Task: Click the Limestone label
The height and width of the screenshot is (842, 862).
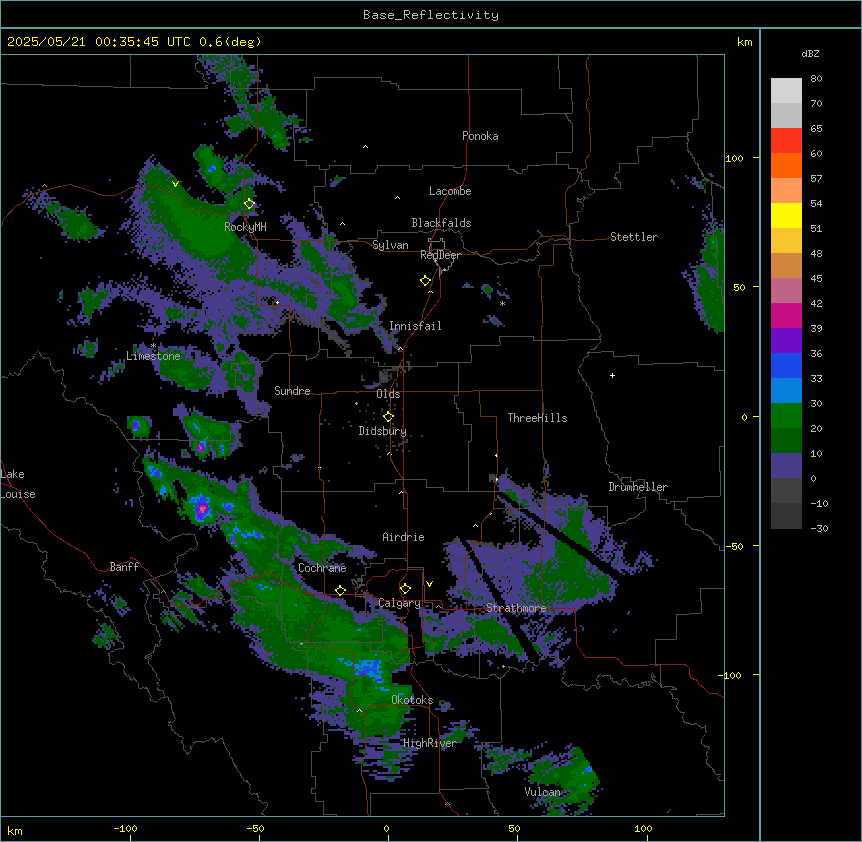Action: coord(153,356)
